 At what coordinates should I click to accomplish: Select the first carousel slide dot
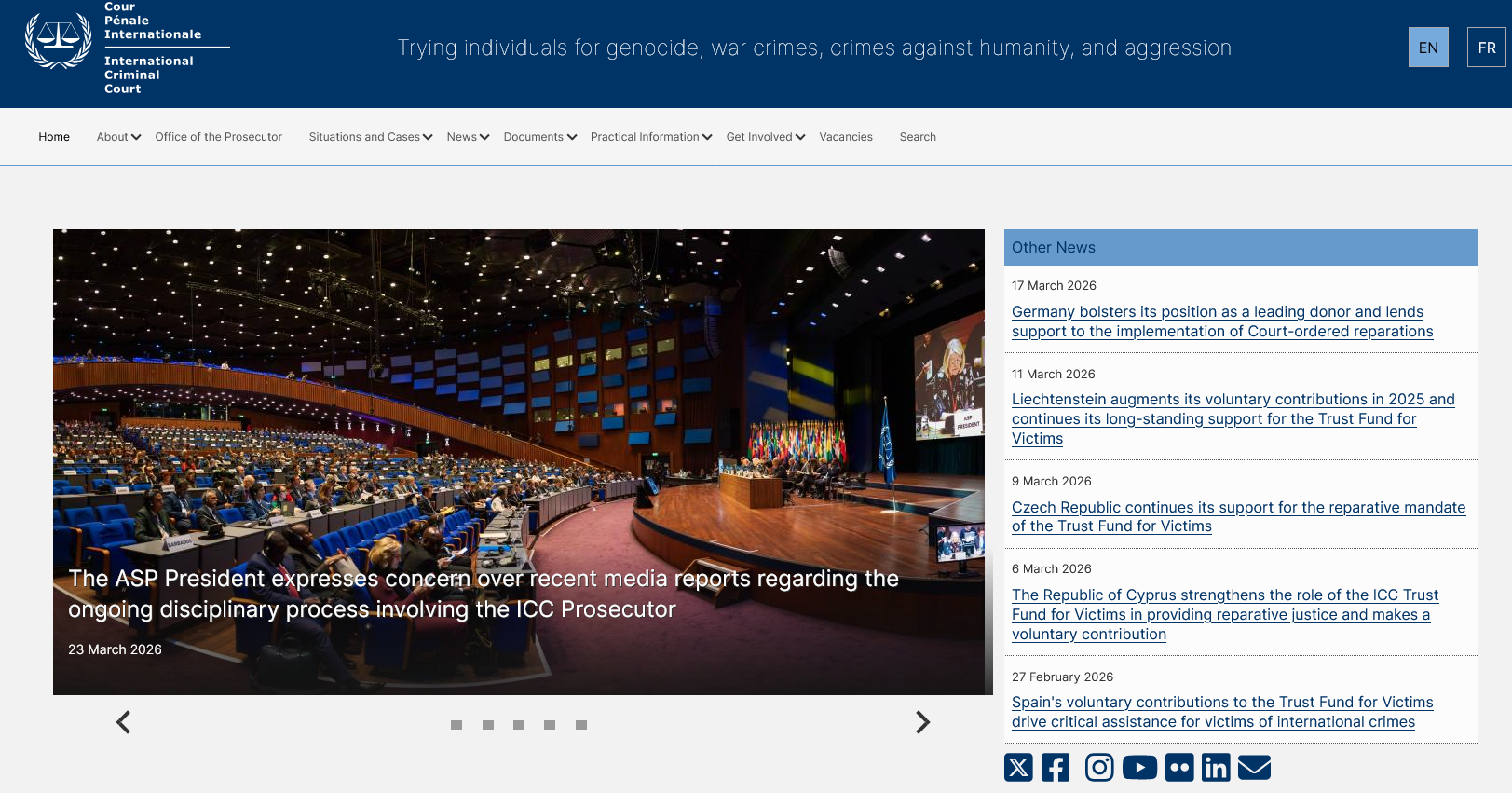click(x=456, y=725)
